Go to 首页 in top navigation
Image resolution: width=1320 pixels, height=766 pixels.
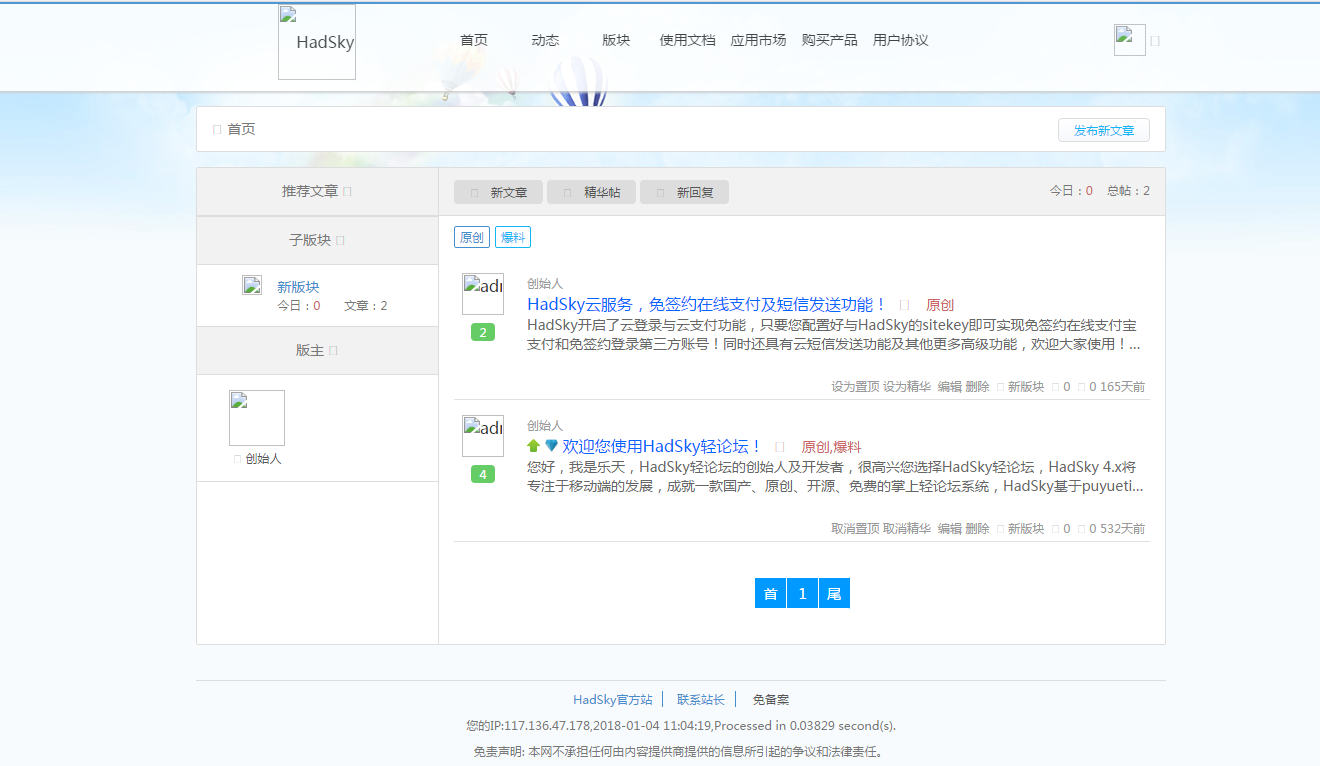coord(474,40)
